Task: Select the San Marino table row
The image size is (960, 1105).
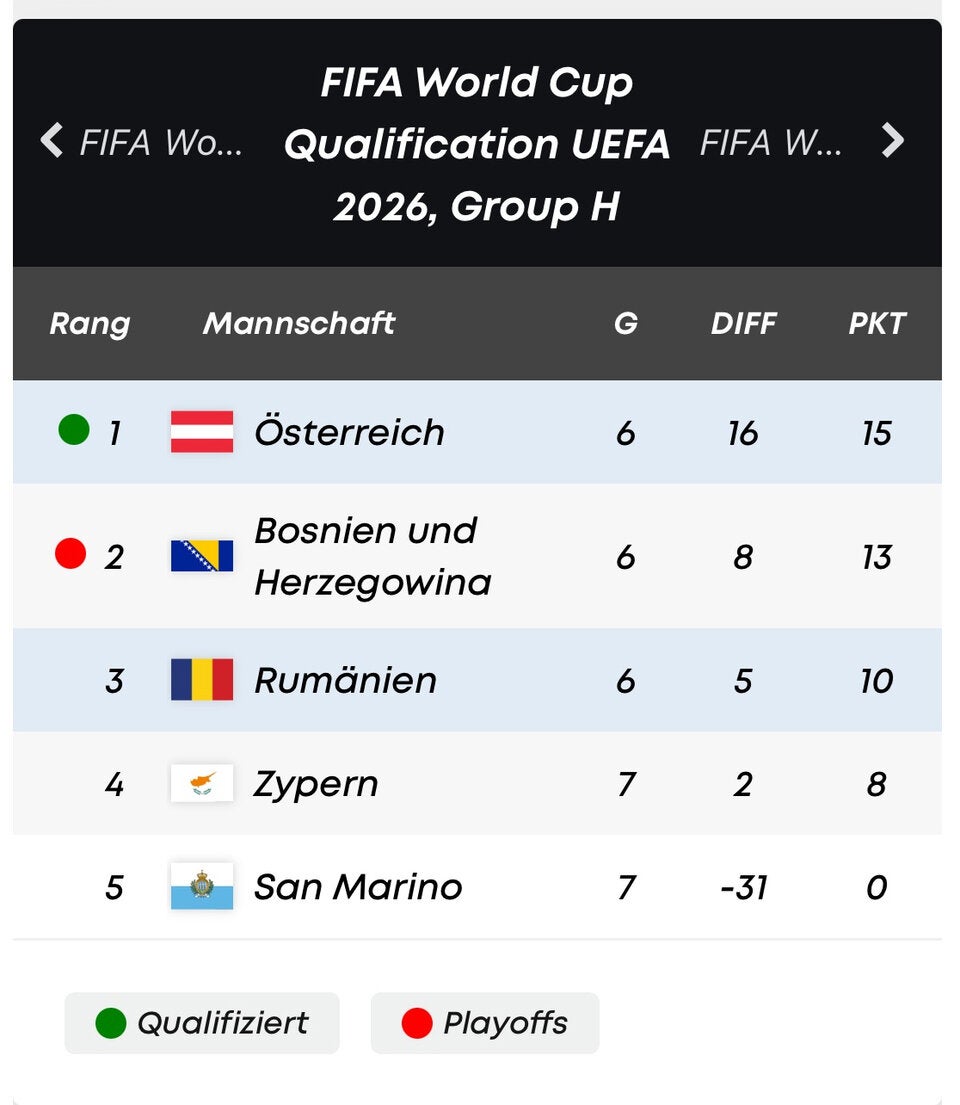Action: [x=480, y=887]
